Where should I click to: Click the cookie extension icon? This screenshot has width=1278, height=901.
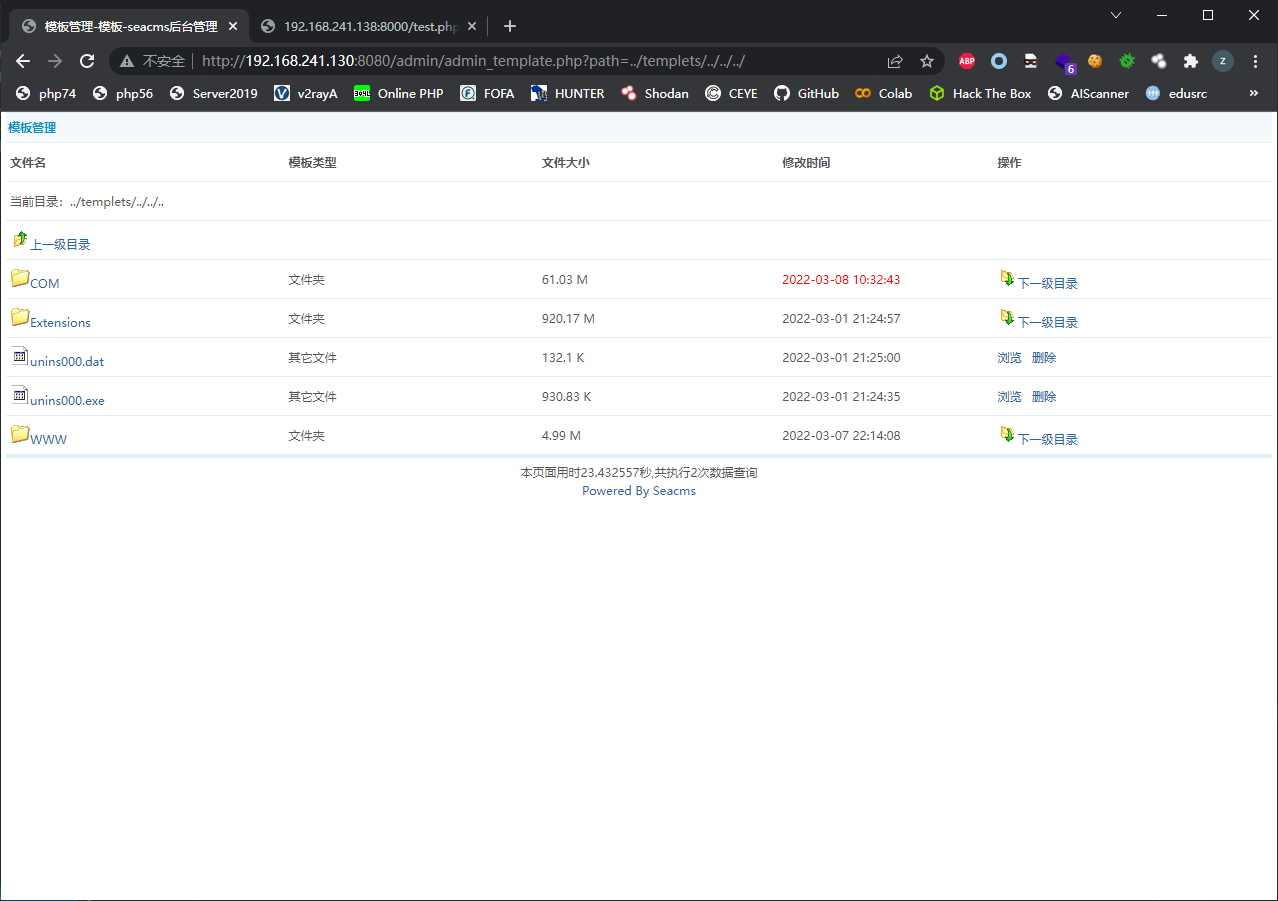point(1095,61)
